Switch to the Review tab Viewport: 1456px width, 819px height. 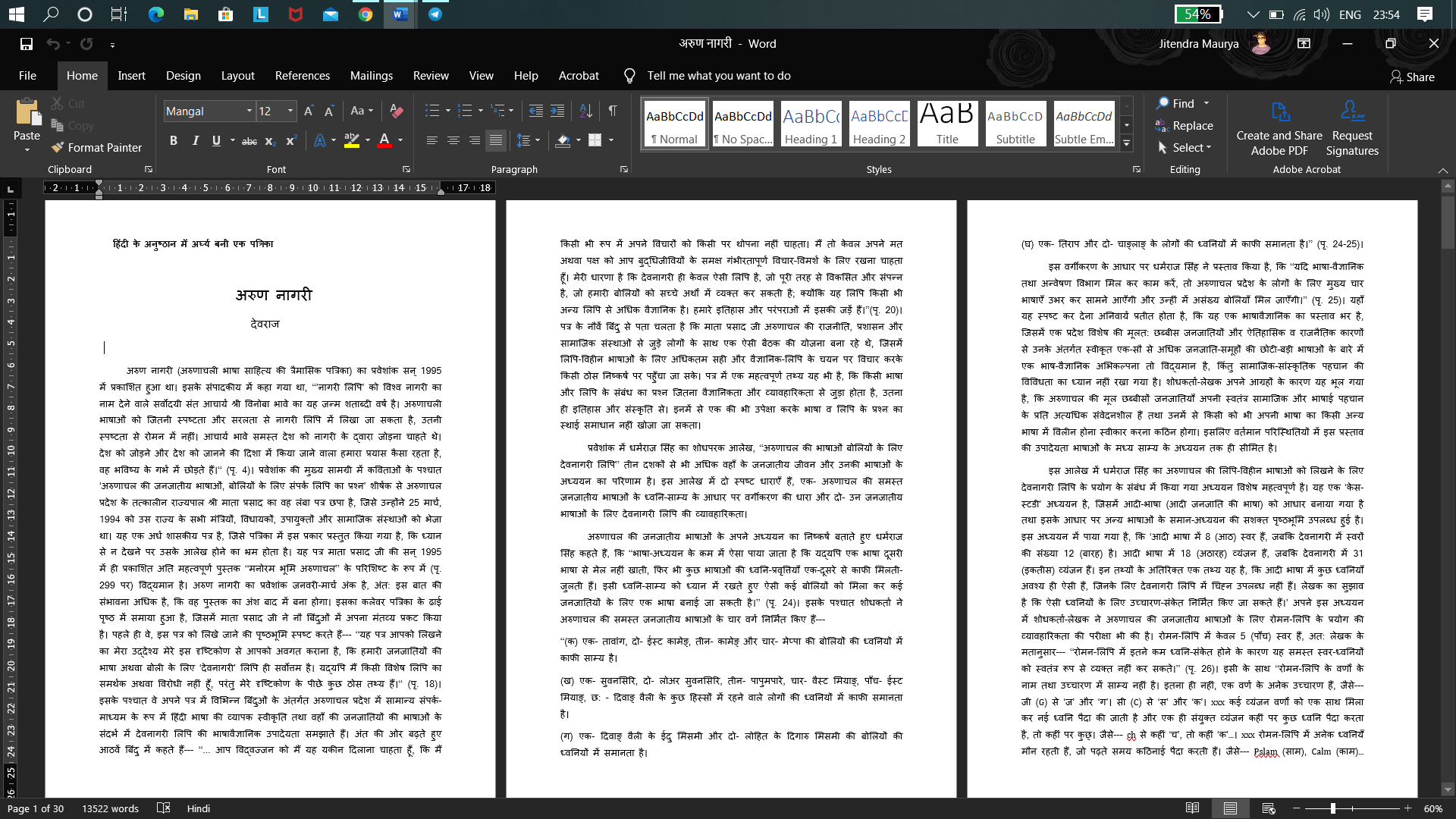431,76
